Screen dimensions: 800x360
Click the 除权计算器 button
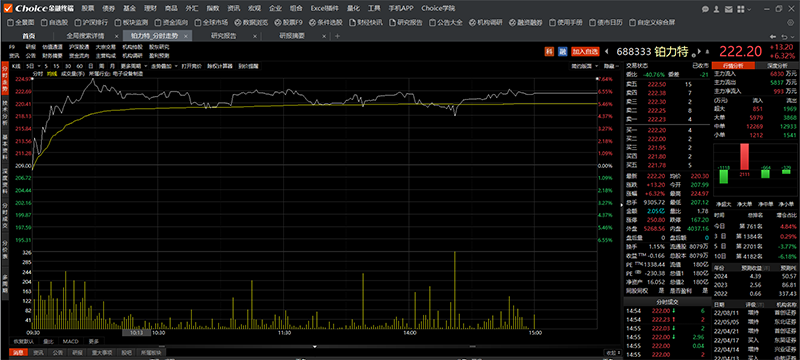[219, 66]
